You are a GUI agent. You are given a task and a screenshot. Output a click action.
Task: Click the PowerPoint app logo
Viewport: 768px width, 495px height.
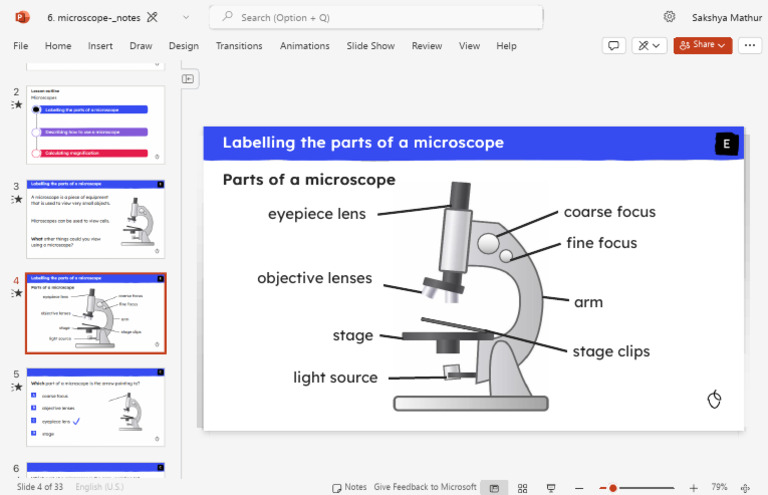(22, 17)
